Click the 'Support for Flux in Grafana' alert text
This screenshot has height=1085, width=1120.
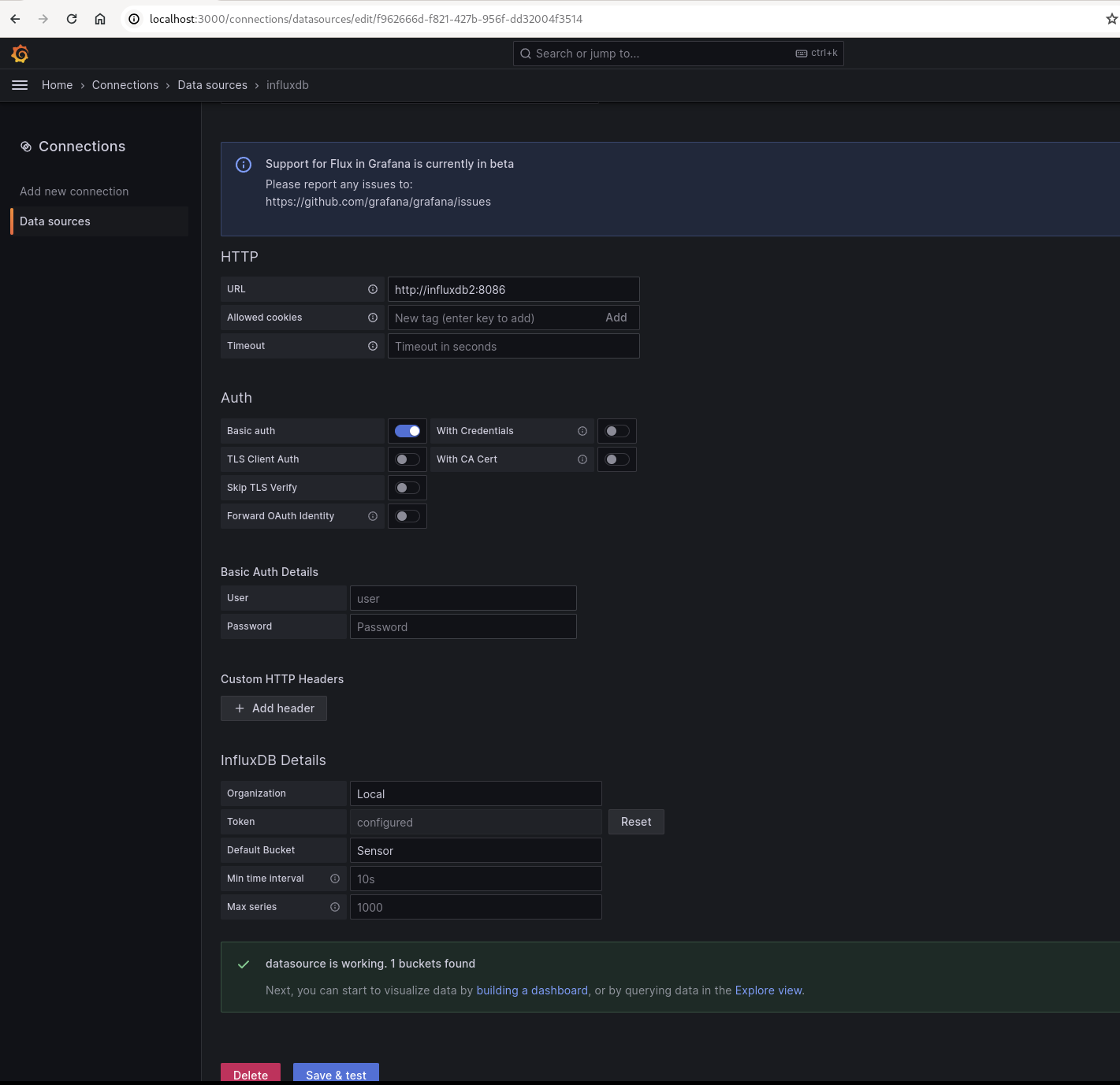389,164
